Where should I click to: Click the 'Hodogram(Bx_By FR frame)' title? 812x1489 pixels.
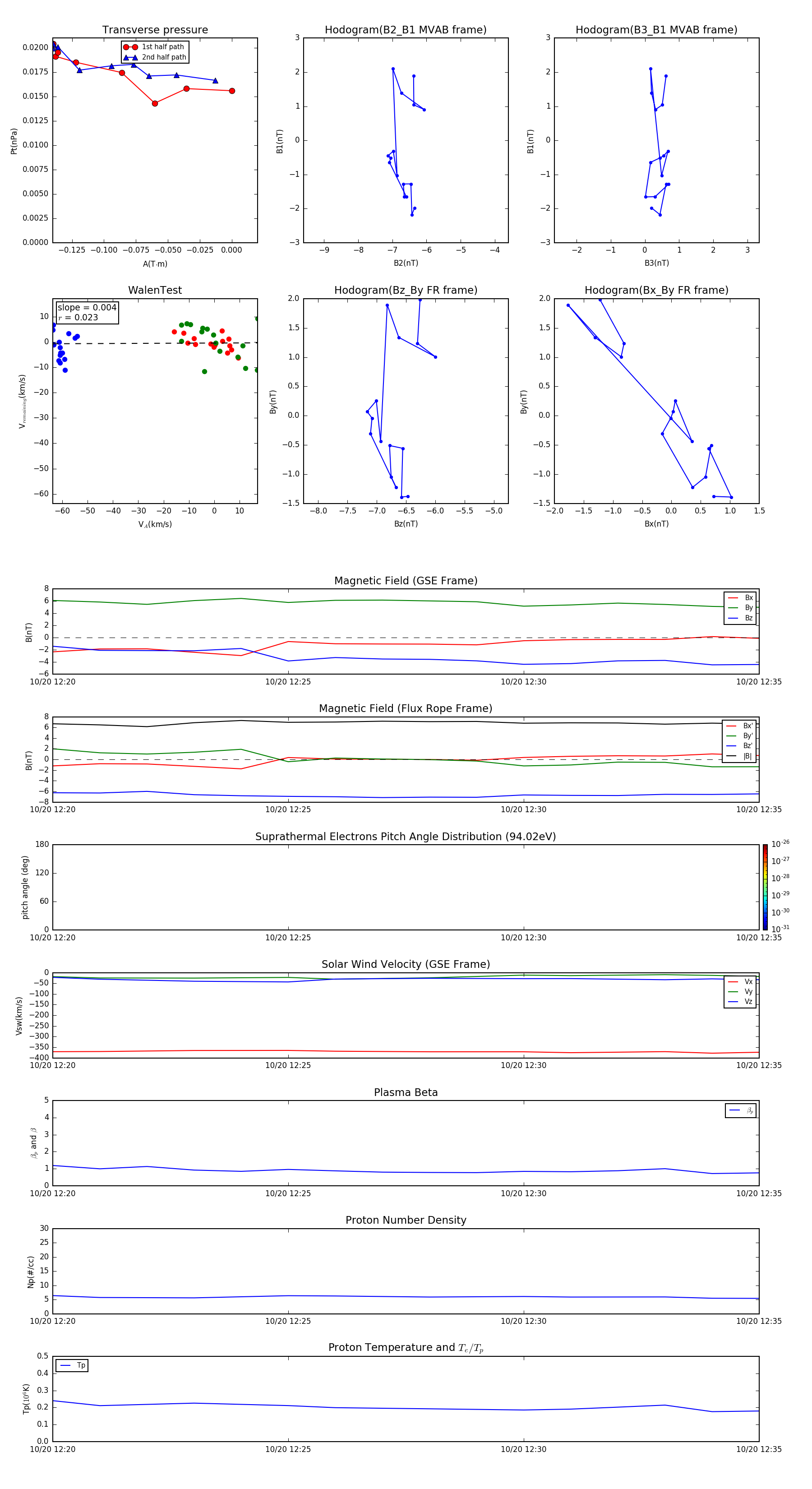[656, 290]
